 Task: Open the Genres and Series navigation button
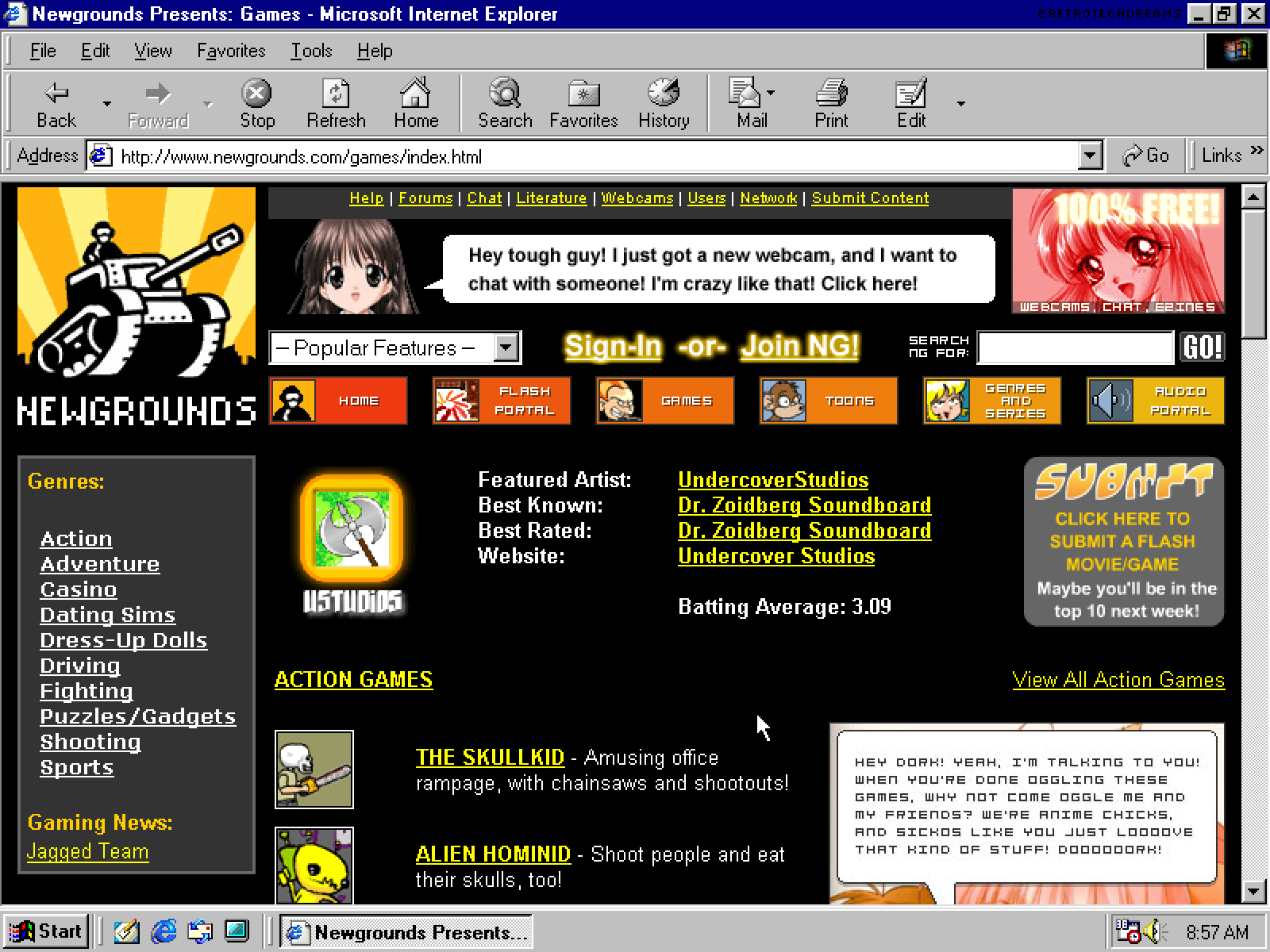tap(992, 401)
